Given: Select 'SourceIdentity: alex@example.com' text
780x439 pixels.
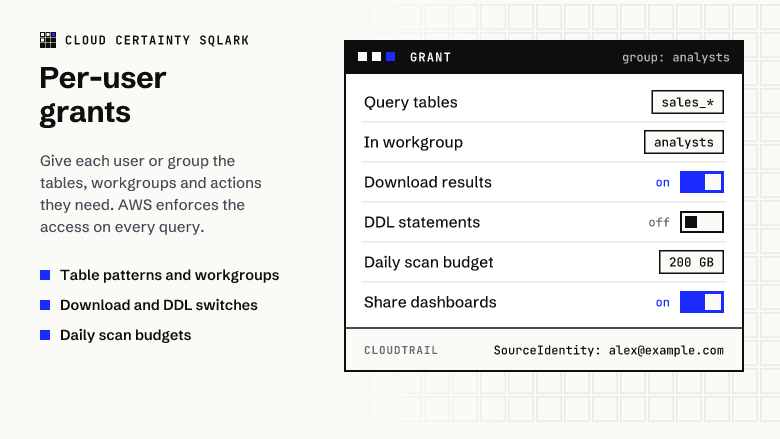Looking at the screenshot, I should 608,351.
